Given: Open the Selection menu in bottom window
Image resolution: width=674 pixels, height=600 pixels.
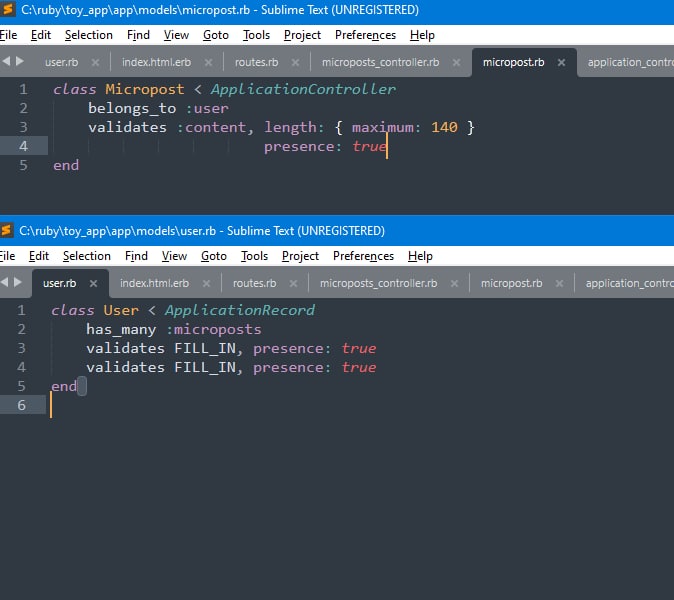Looking at the screenshot, I should 87,256.
